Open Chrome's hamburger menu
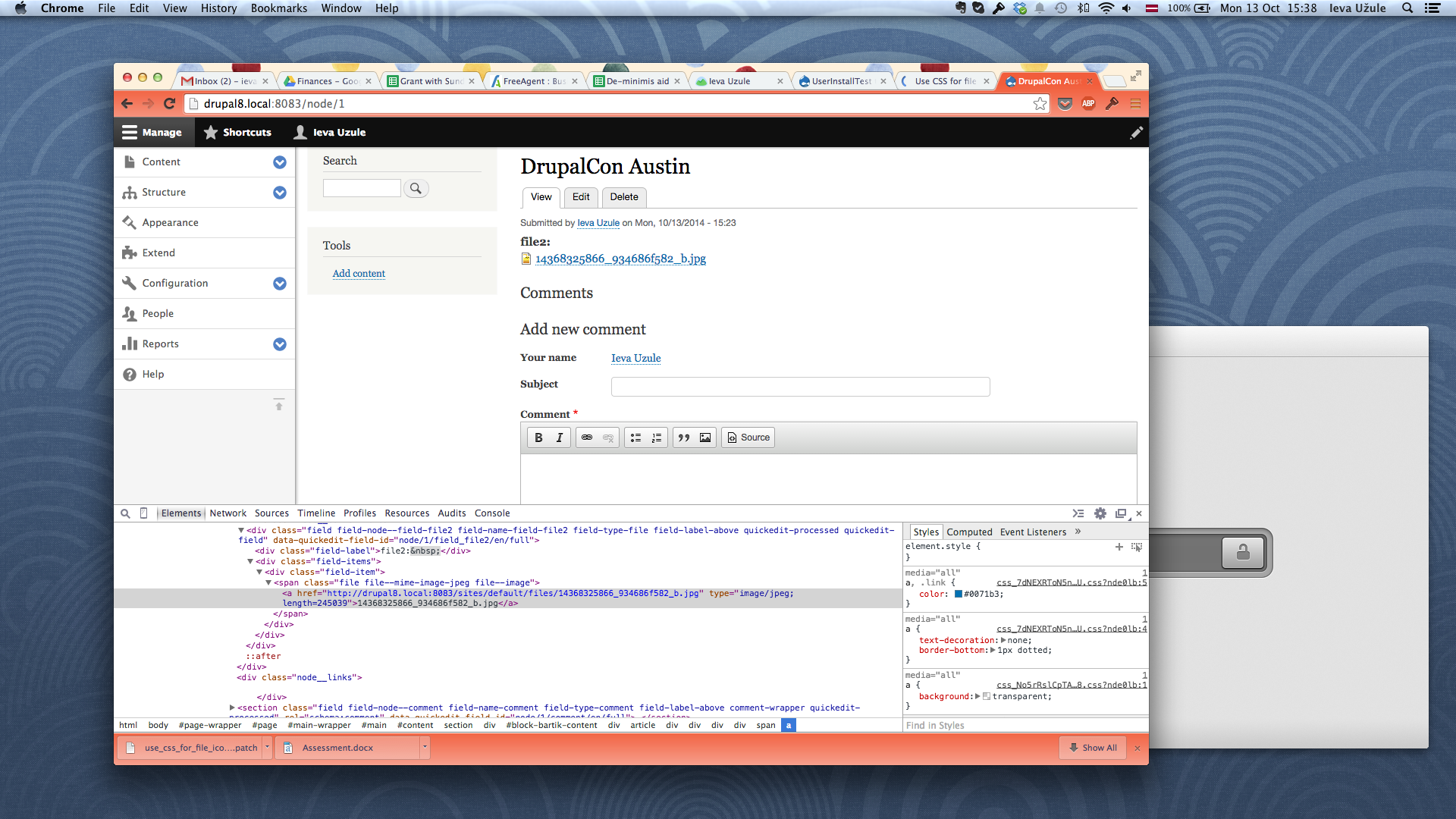The width and height of the screenshot is (1456, 819). tap(1135, 104)
